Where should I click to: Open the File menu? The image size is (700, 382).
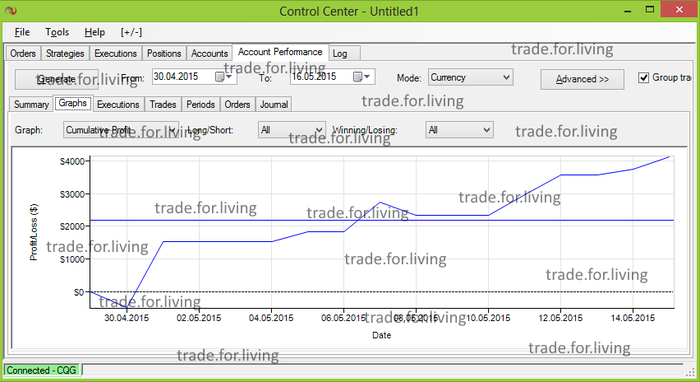tap(22, 32)
